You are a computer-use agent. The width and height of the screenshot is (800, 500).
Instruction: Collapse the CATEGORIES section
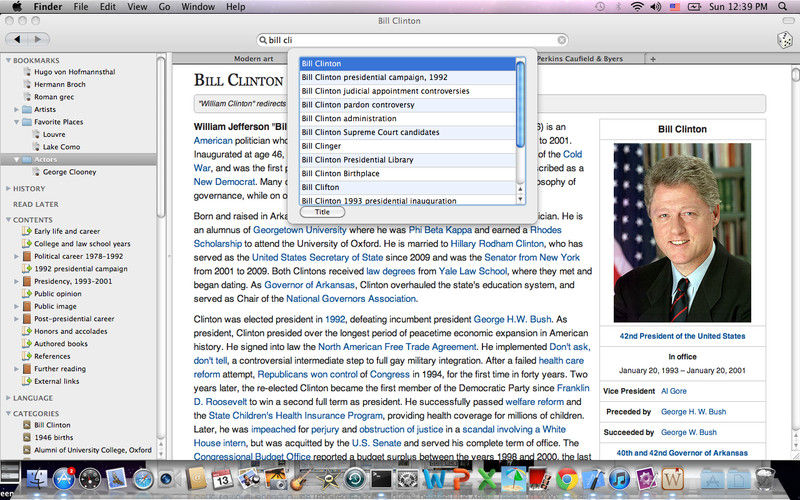click(8, 413)
